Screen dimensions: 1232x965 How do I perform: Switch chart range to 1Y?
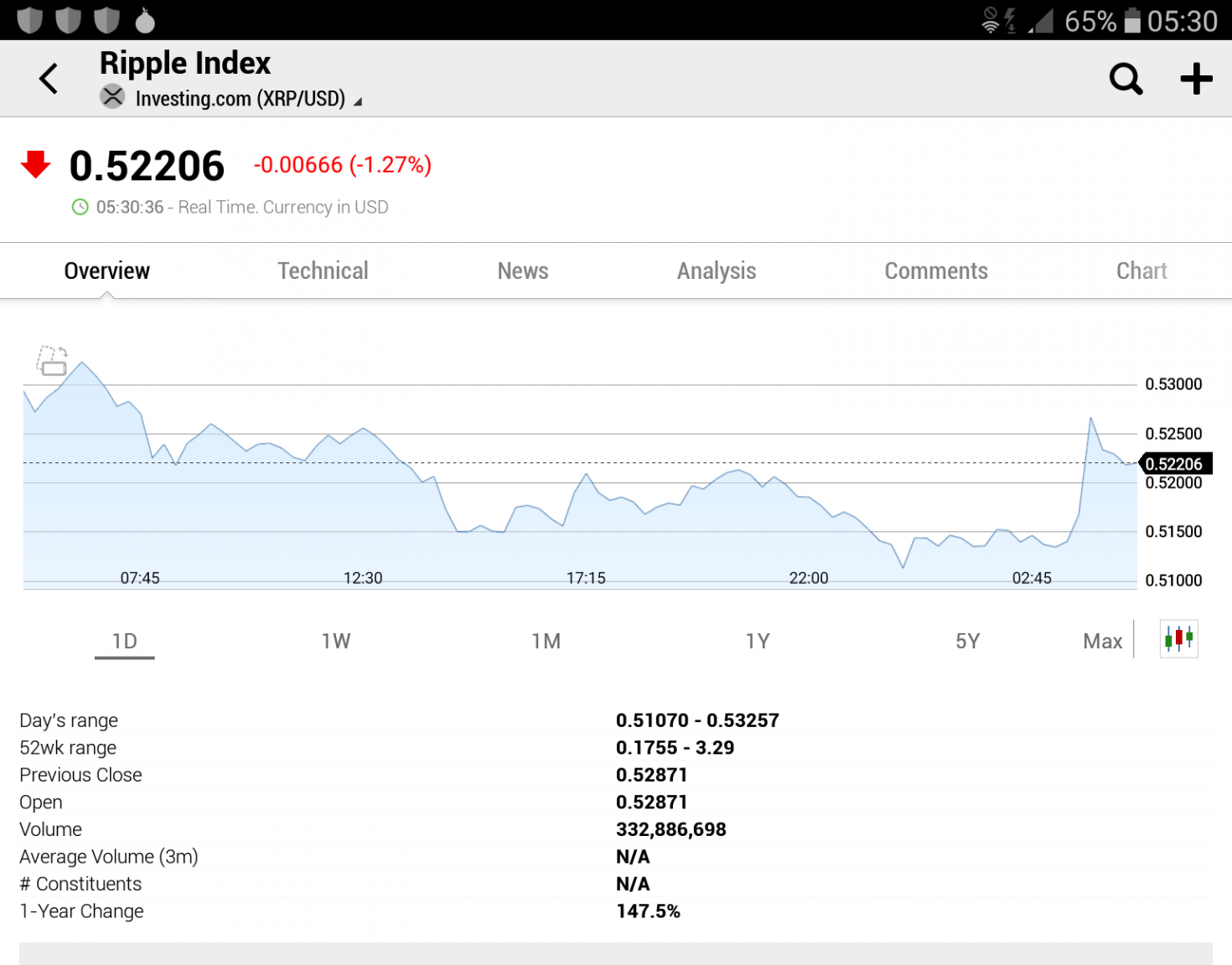757,641
